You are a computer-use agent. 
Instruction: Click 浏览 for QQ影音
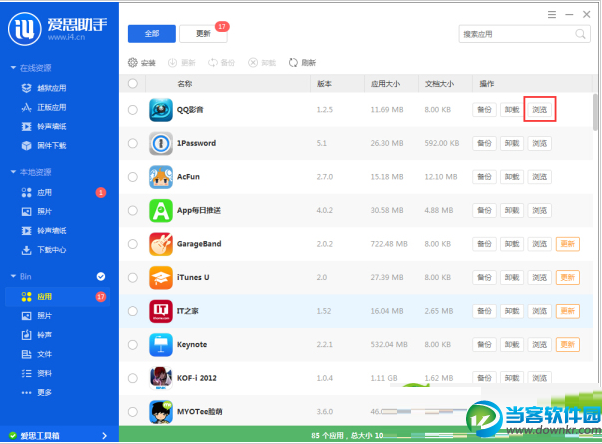539,110
